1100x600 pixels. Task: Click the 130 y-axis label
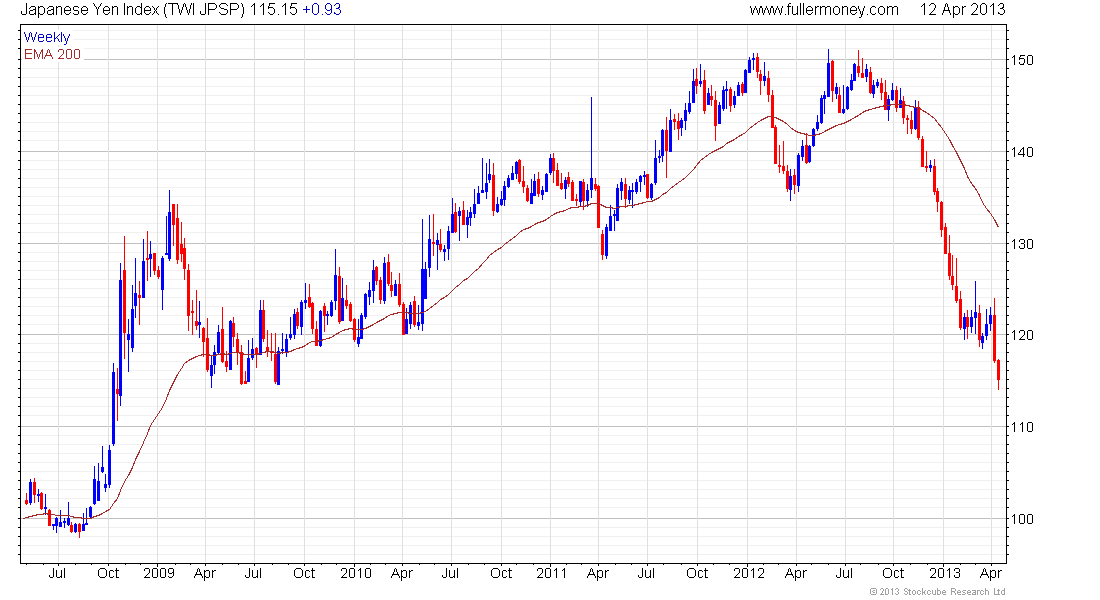tap(1022, 244)
